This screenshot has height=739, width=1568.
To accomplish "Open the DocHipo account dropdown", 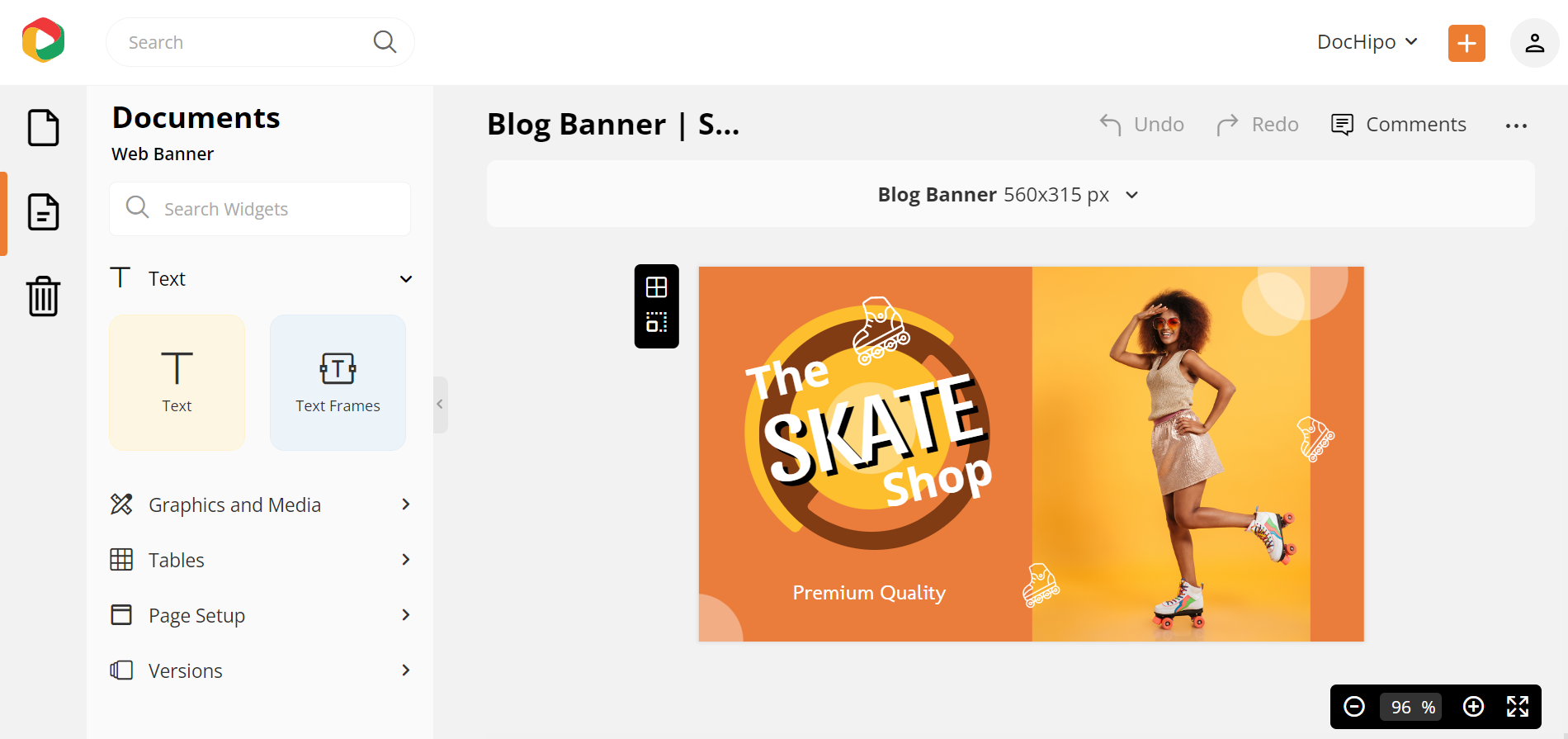I will click(1366, 41).
